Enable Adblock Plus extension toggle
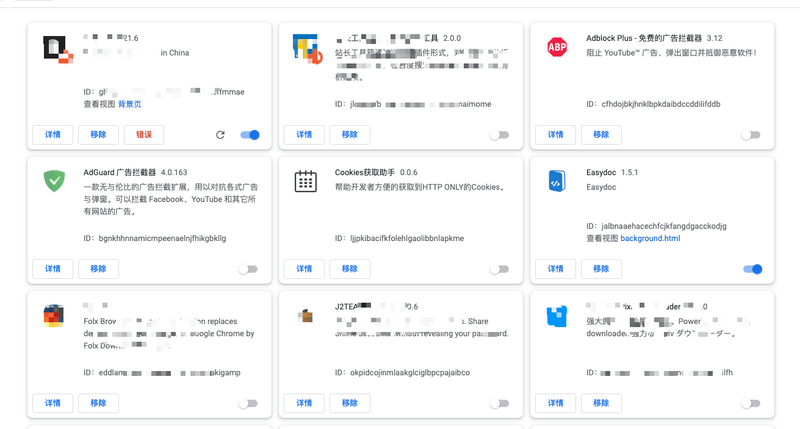 tap(751, 135)
